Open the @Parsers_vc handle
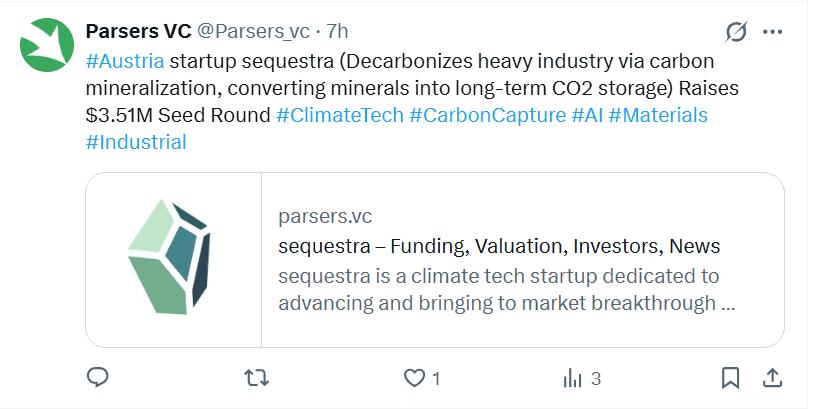 click(254, 32)
